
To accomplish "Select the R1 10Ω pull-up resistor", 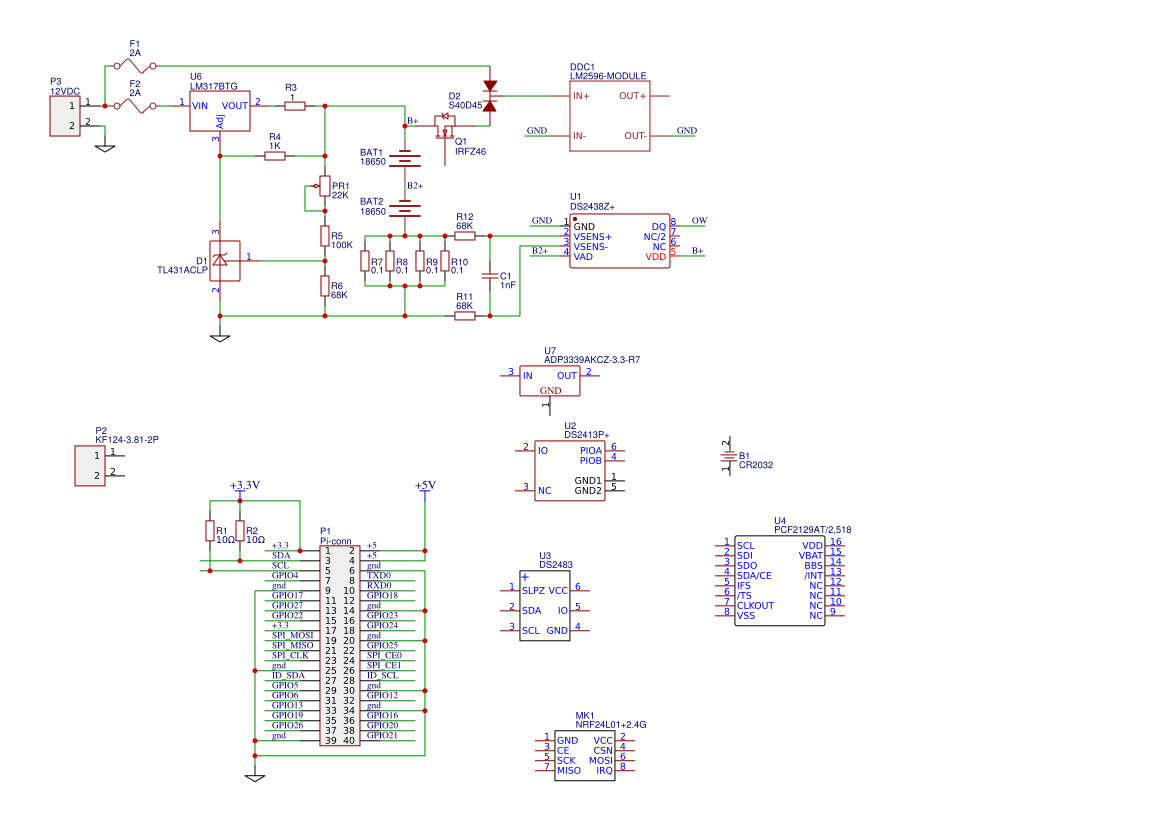I will tap(210, 530).
